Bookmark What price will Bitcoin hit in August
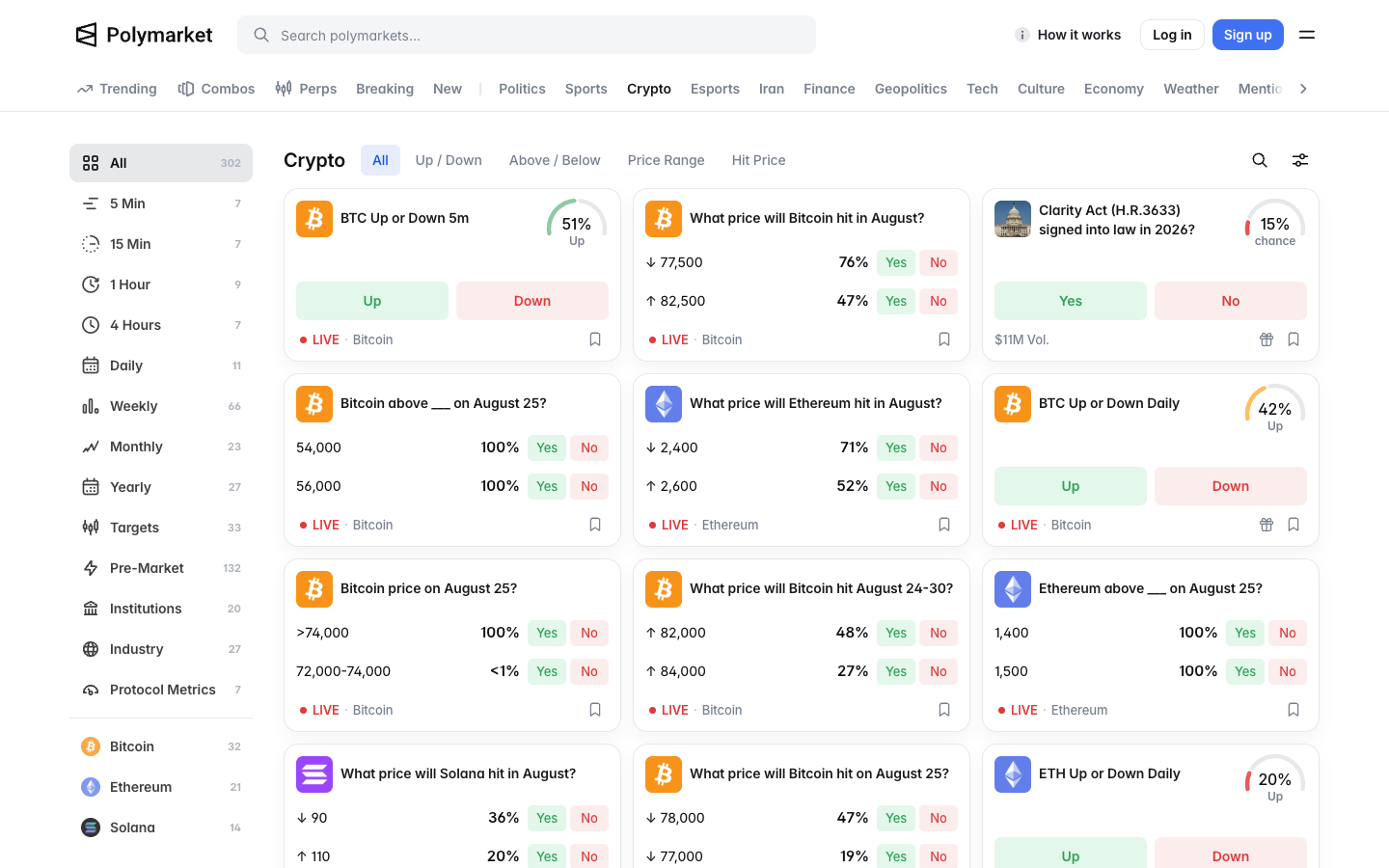This screenshot has height=868, width=1389. [x=944, y=339]
